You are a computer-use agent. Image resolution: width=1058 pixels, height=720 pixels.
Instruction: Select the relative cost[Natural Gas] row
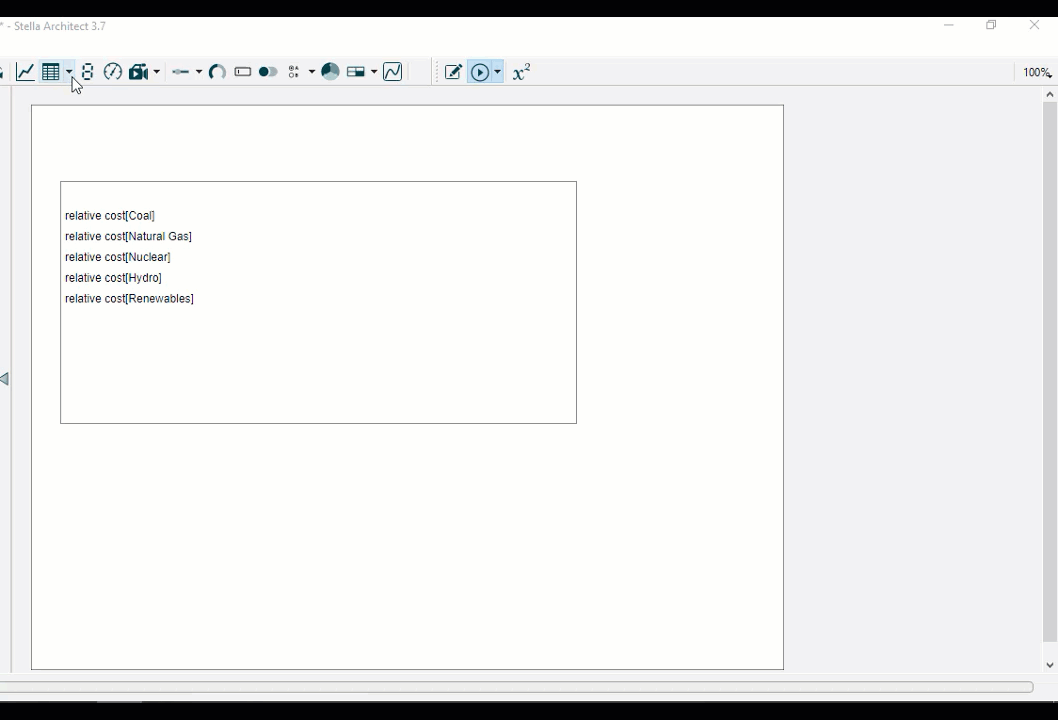(x=128, y=236)
